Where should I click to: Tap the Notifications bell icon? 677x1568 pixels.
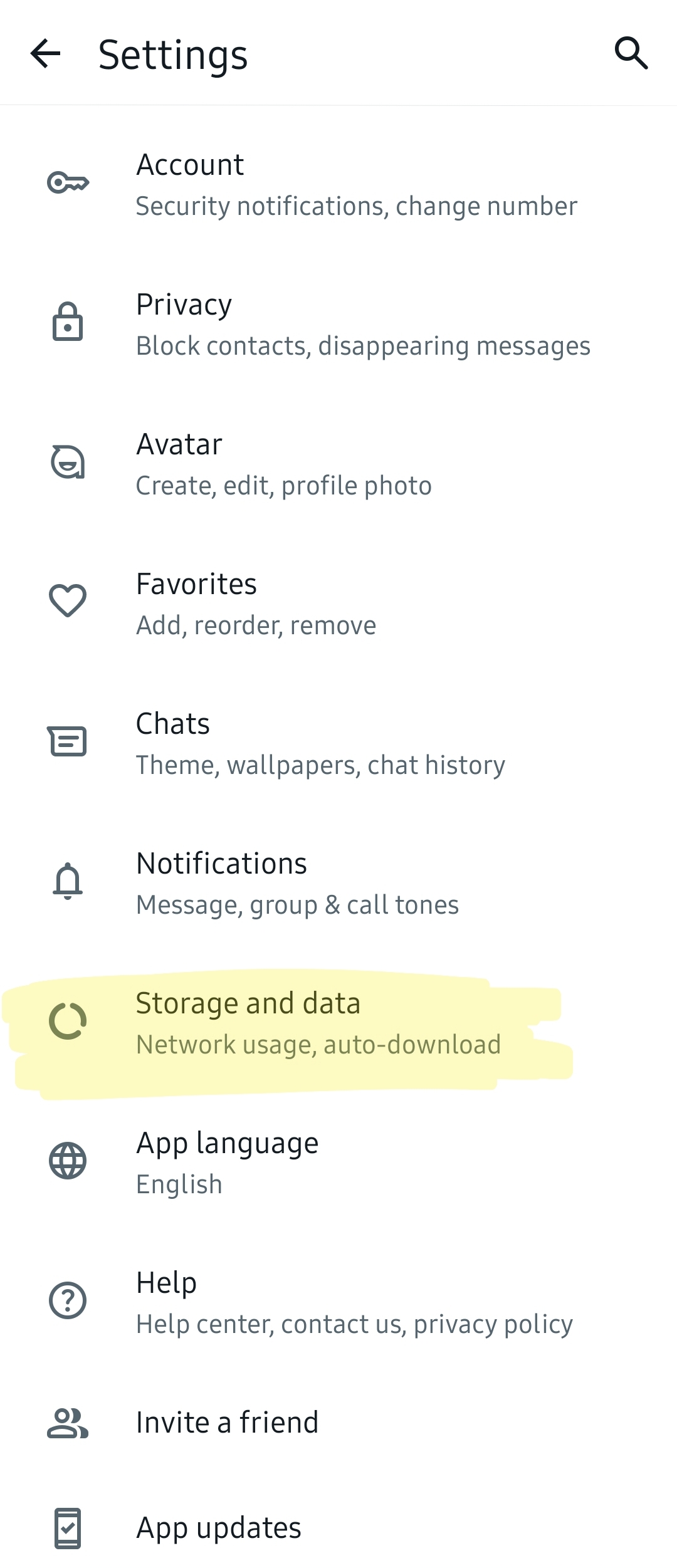[68, 881]
